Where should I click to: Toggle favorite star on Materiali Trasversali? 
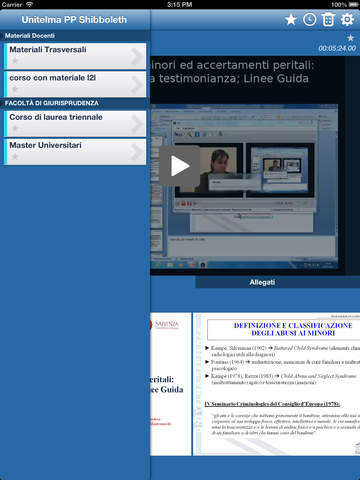(x=15, y=61)
